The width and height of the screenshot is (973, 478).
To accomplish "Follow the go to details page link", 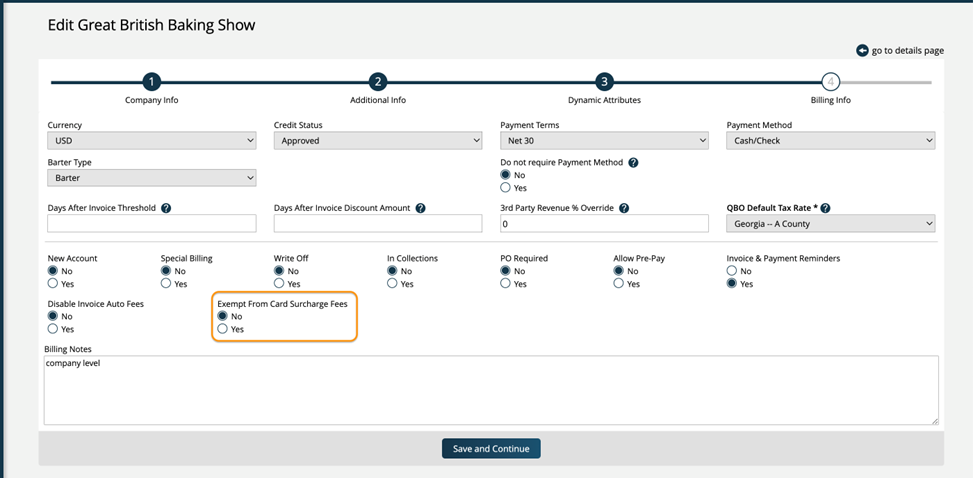I will click(908, 50).
